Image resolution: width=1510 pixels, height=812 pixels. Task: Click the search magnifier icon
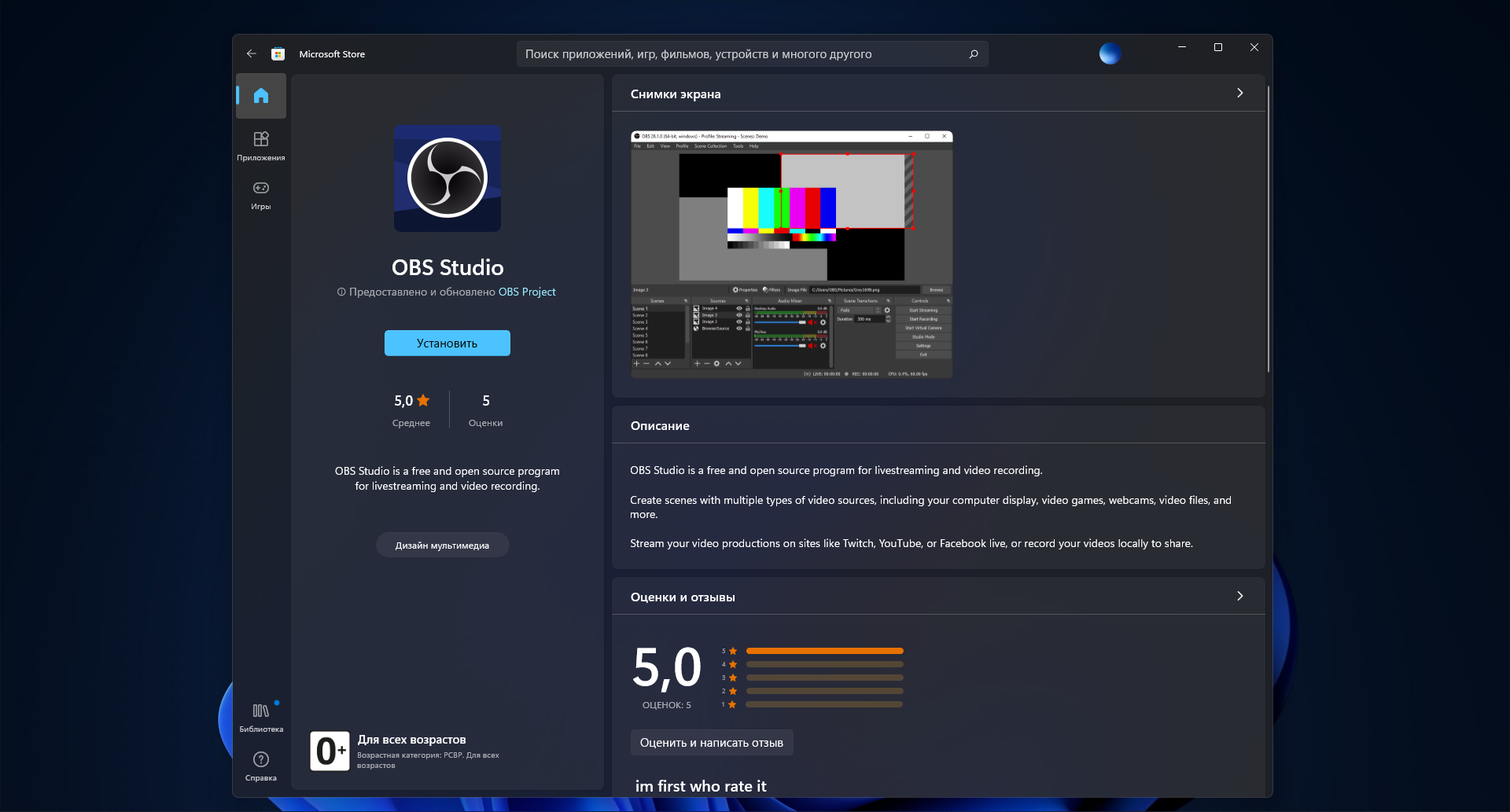point(974,54)
